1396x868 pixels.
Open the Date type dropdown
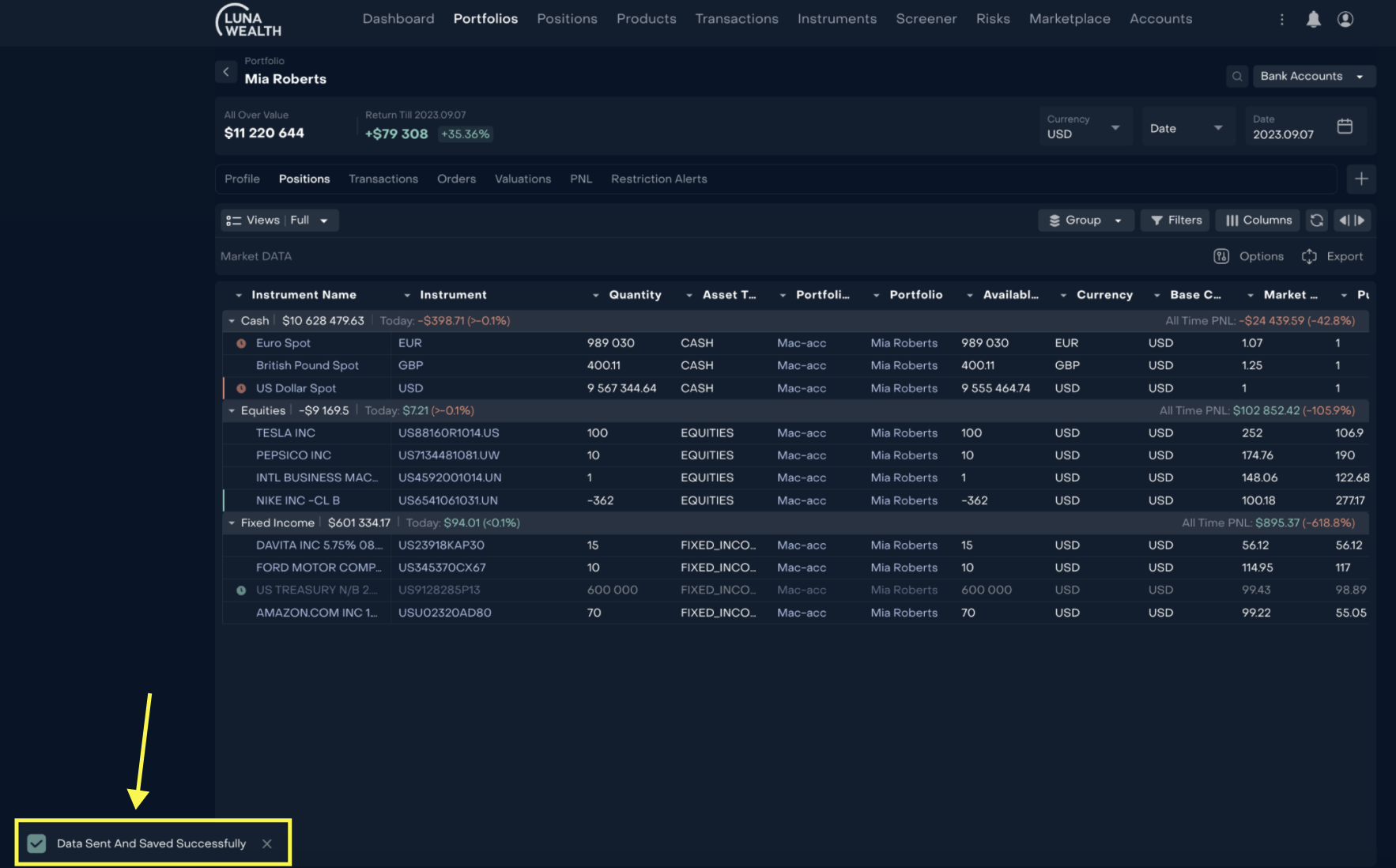pos(1187,126)
